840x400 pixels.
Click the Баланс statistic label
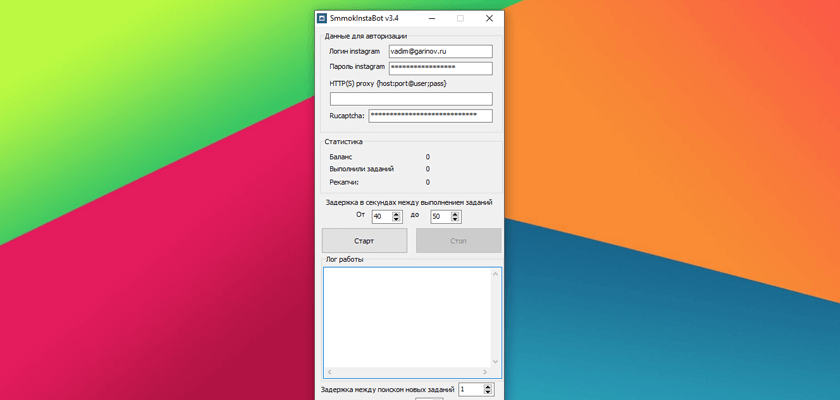[341, 157]
